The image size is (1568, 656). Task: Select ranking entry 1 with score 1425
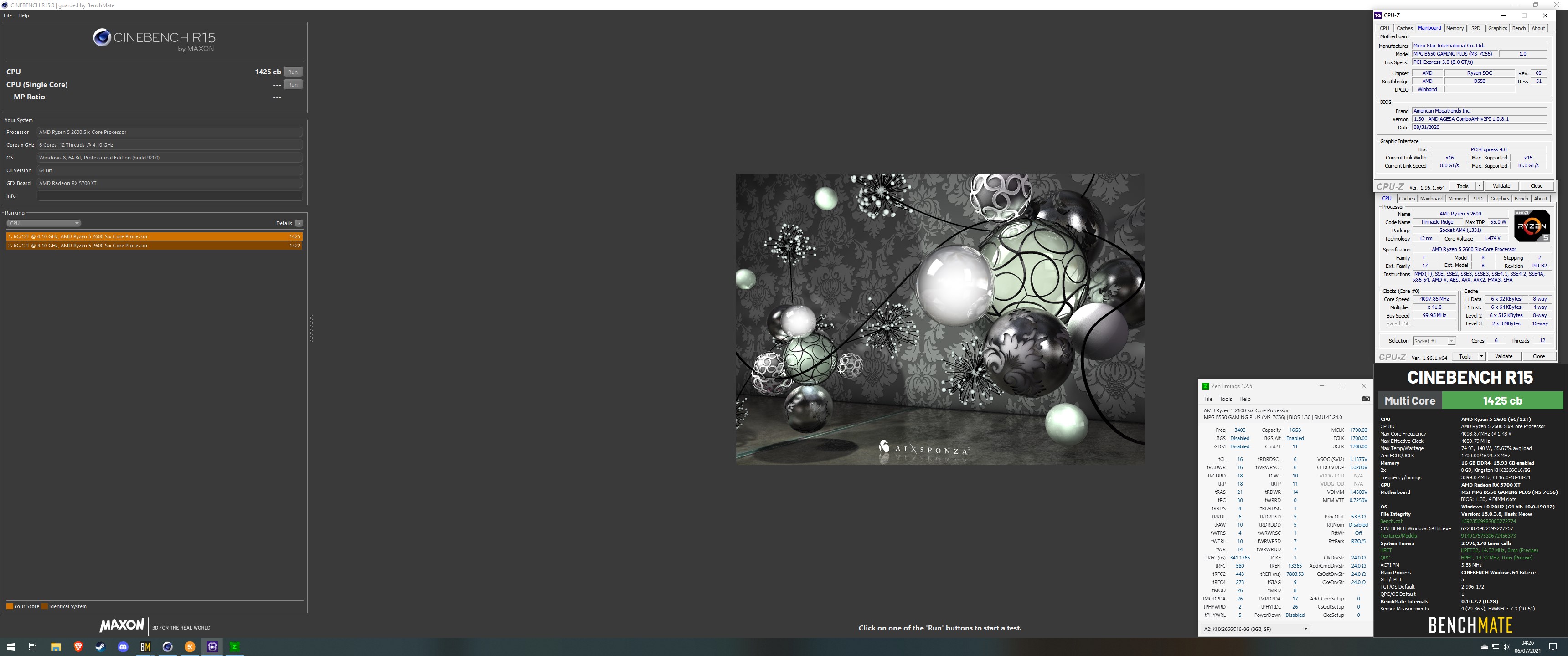[x=154, y=236]
